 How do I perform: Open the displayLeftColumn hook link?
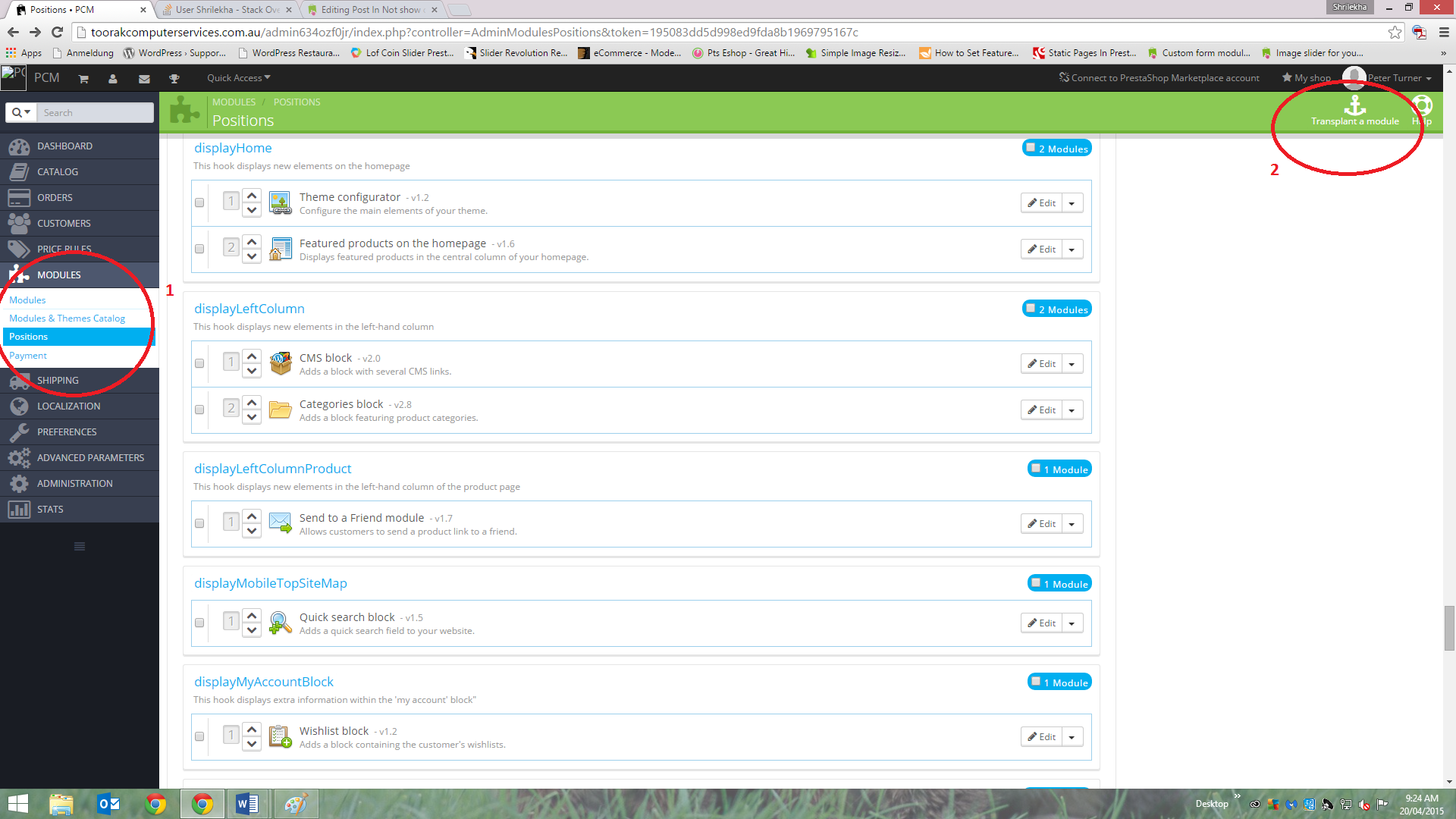[x=249, y=309]
